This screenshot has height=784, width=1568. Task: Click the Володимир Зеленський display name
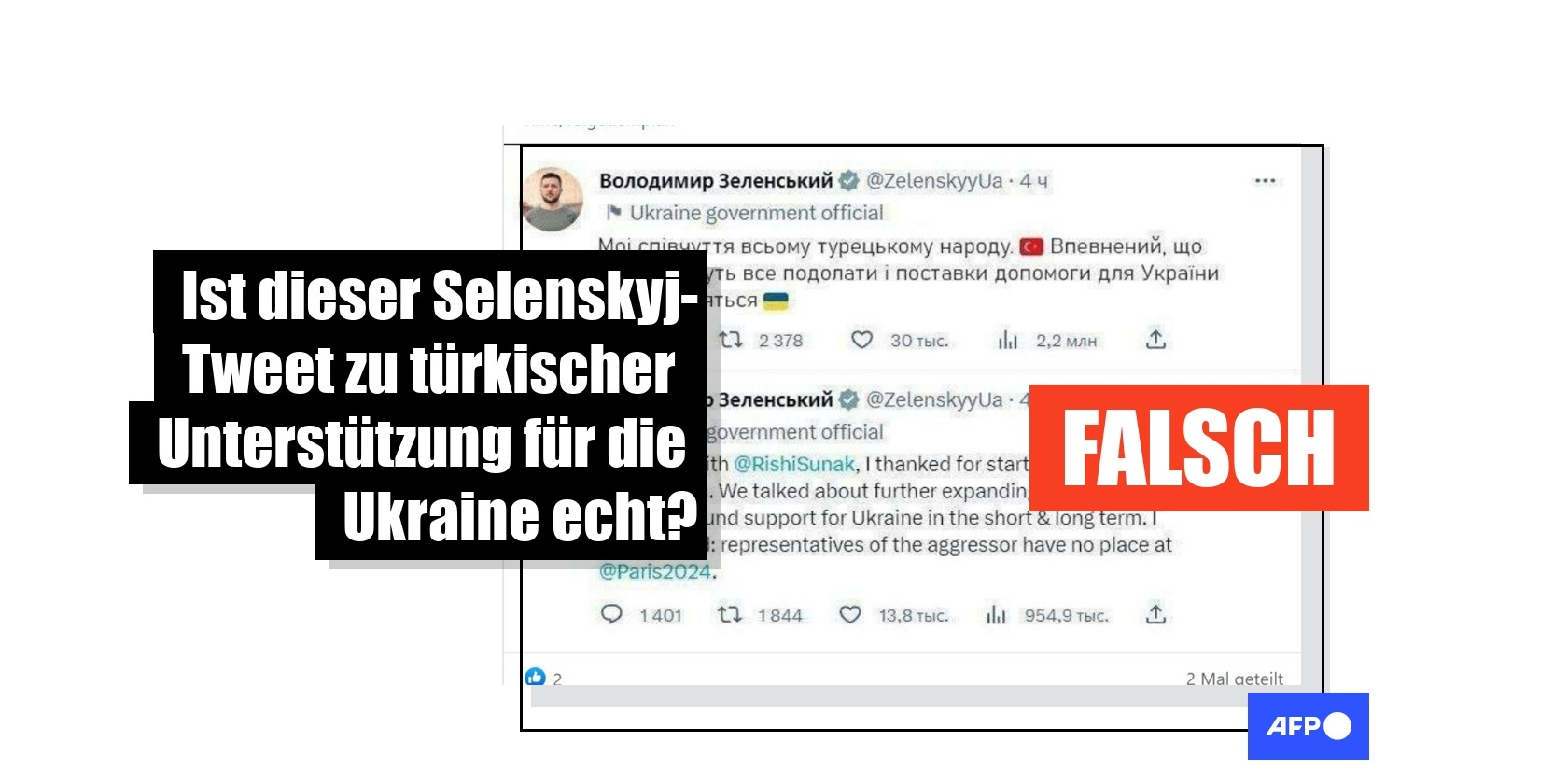716,181
